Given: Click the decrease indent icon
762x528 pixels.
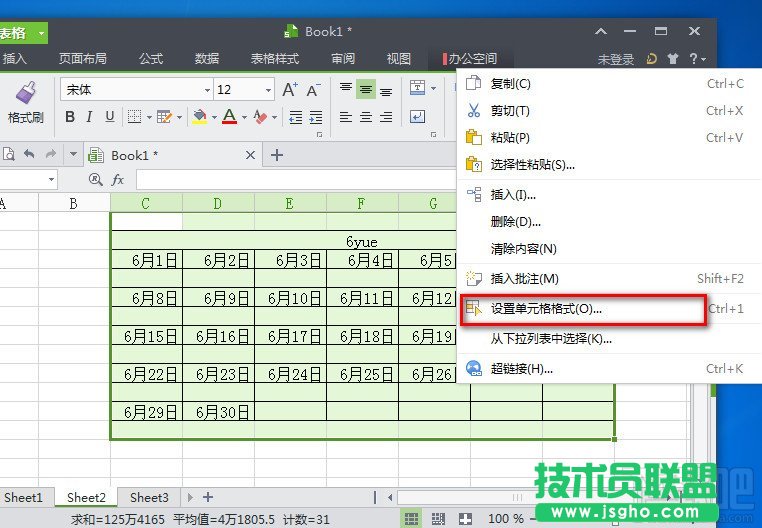Looking at the screenshot, I should (295, 117).
